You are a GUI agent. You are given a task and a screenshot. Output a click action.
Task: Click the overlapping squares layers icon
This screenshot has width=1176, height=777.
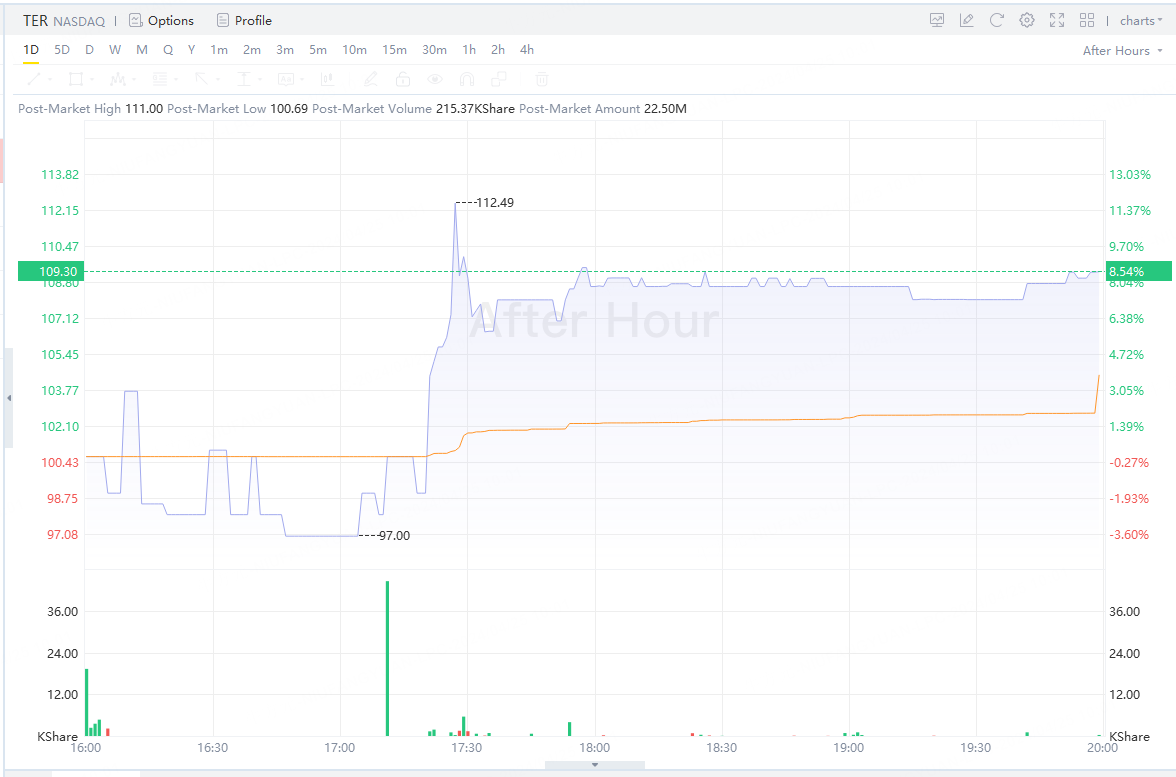pyautogui.click(x=499, y=79)
